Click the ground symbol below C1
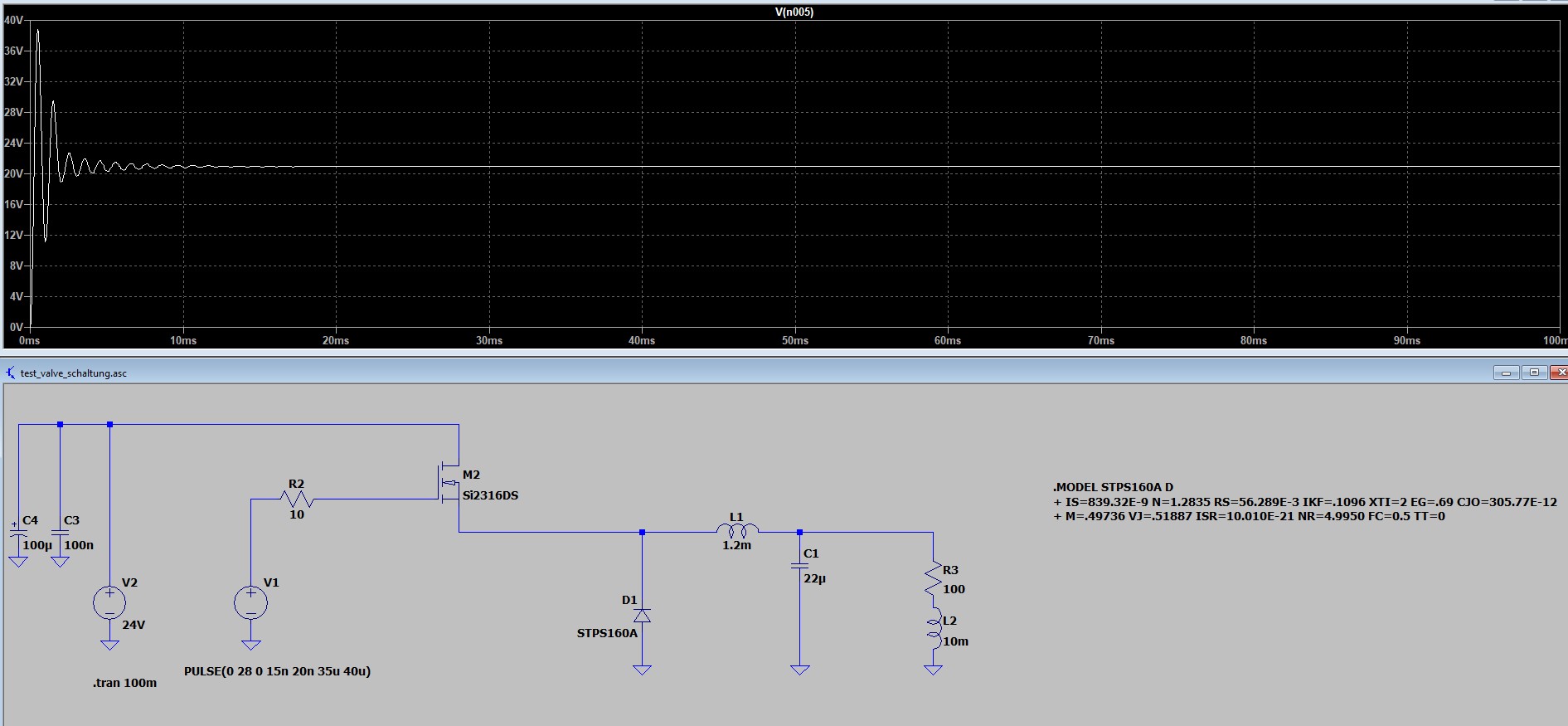The width and height of the screenshot is (1568, 726). [799, 670]
